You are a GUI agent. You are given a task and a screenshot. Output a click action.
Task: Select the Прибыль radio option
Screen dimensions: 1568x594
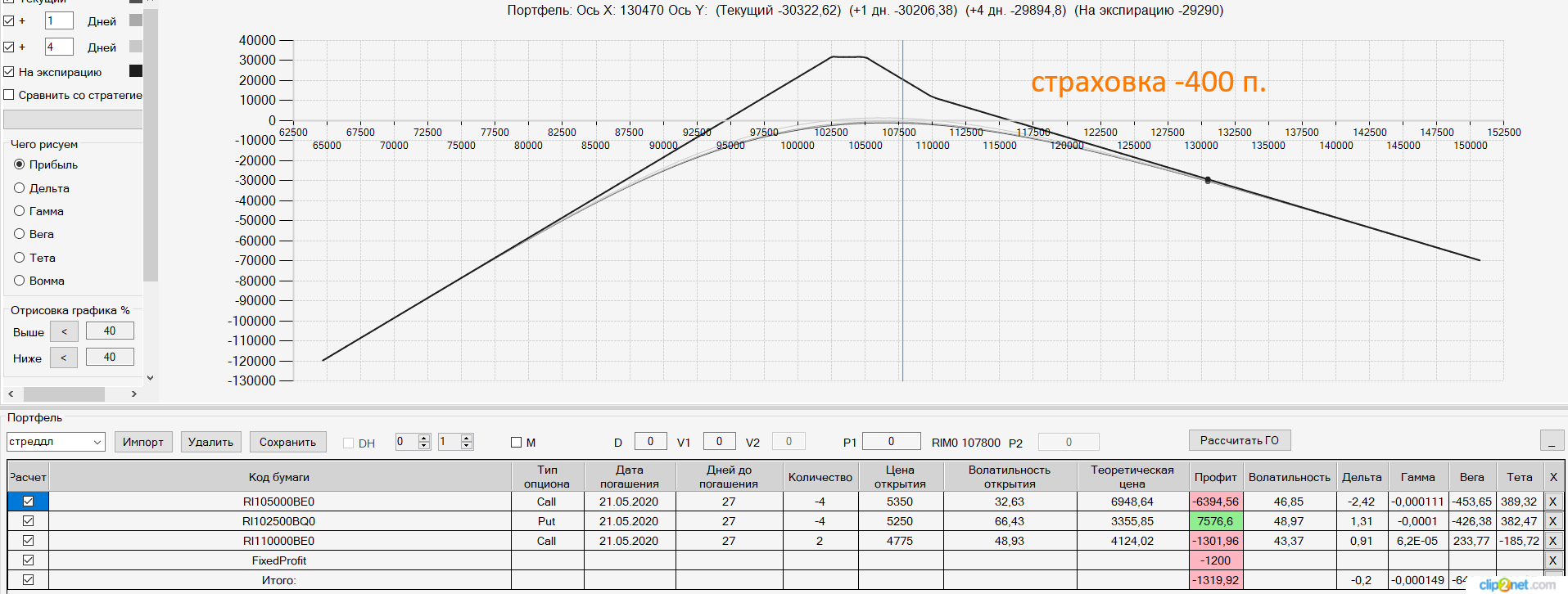click(x=20, y=164)
